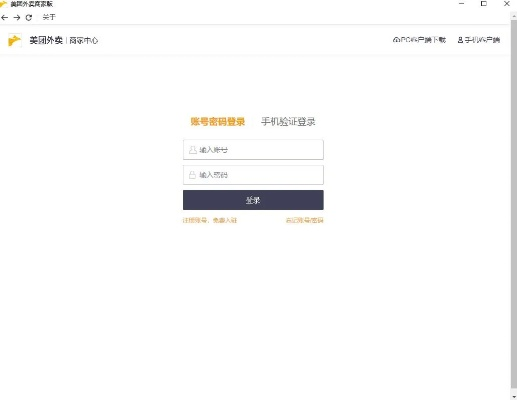Close the 美团外卖商家版 window
Screen dimensions: 517x400
(x=507, y=4)
